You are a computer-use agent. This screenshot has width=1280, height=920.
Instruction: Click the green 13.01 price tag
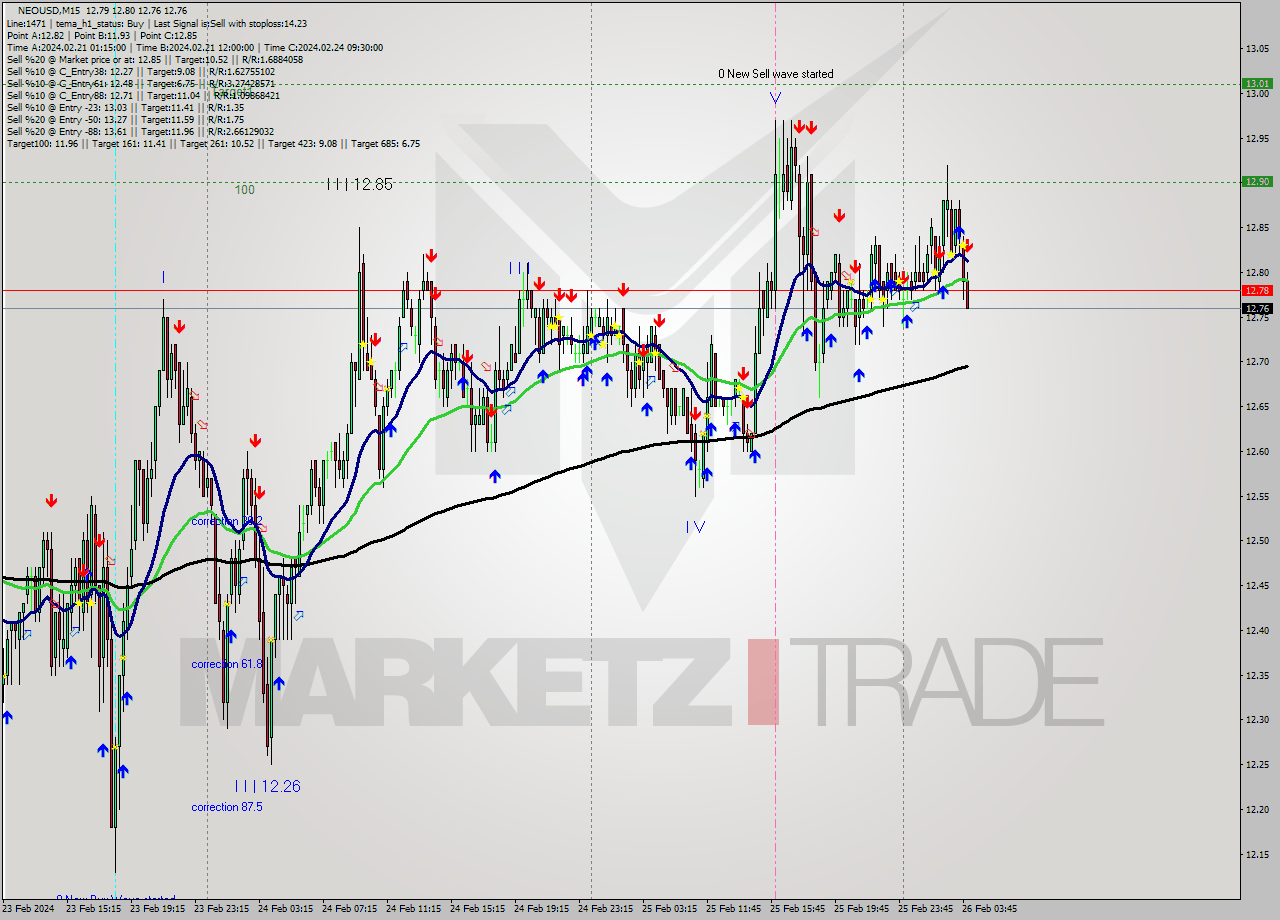tap(1256, 84)
